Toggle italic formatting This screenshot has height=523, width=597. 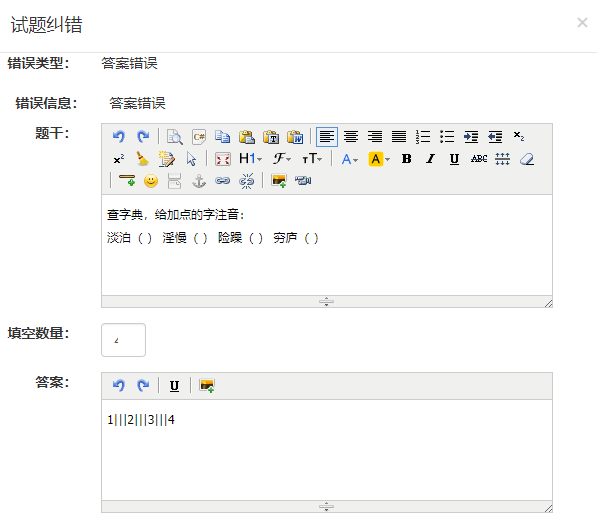point(431,159)
